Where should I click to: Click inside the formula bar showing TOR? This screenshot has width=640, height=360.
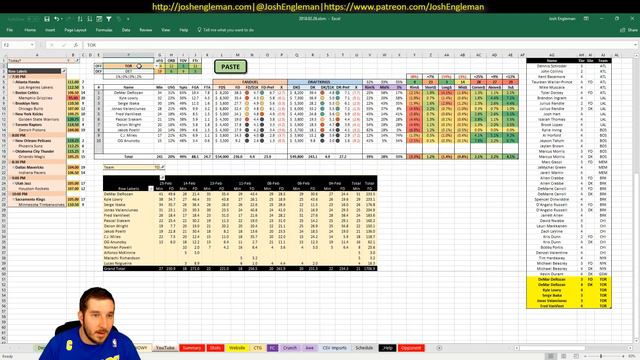pos(359,45)
